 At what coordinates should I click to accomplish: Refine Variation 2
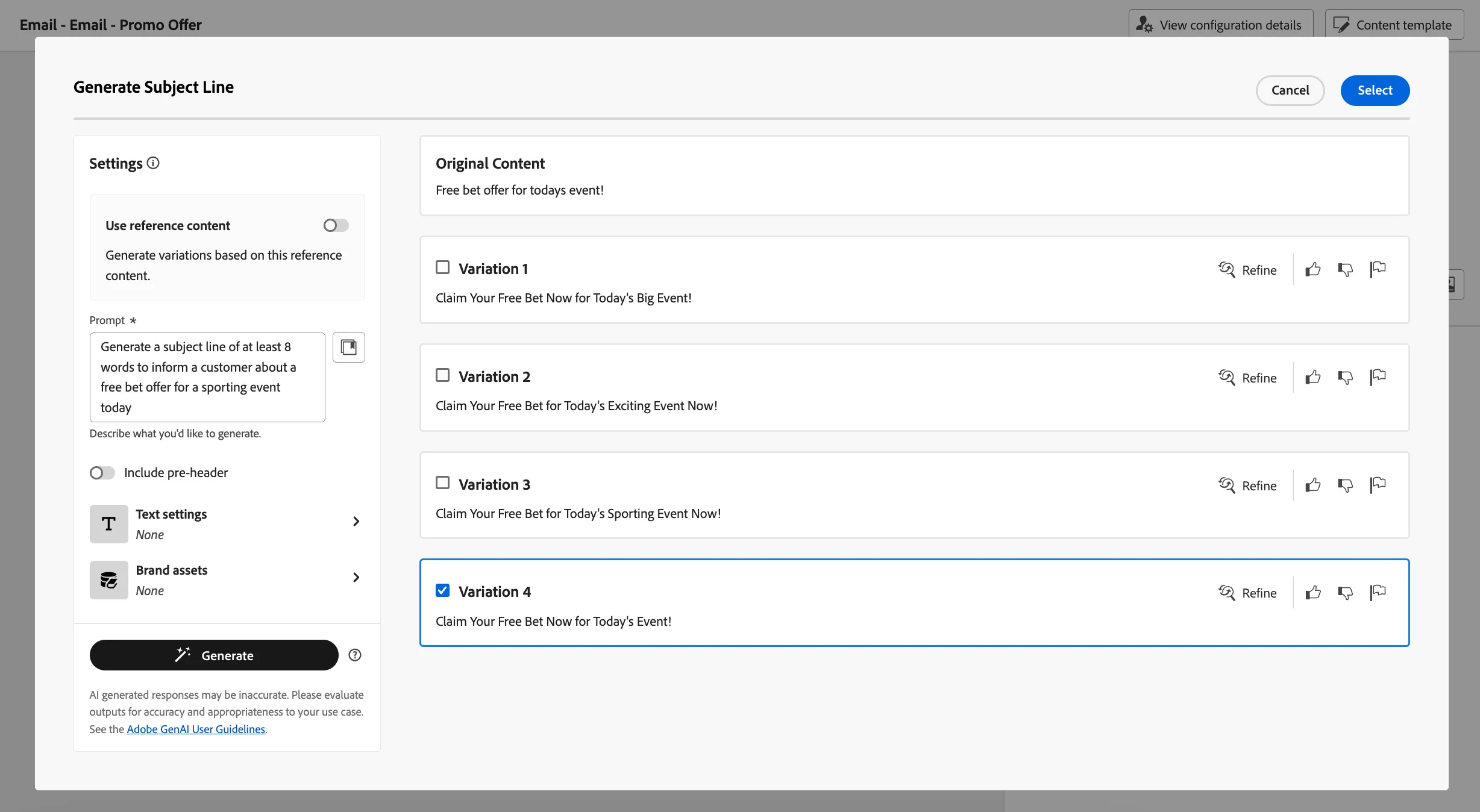[x=1247, y=378]
